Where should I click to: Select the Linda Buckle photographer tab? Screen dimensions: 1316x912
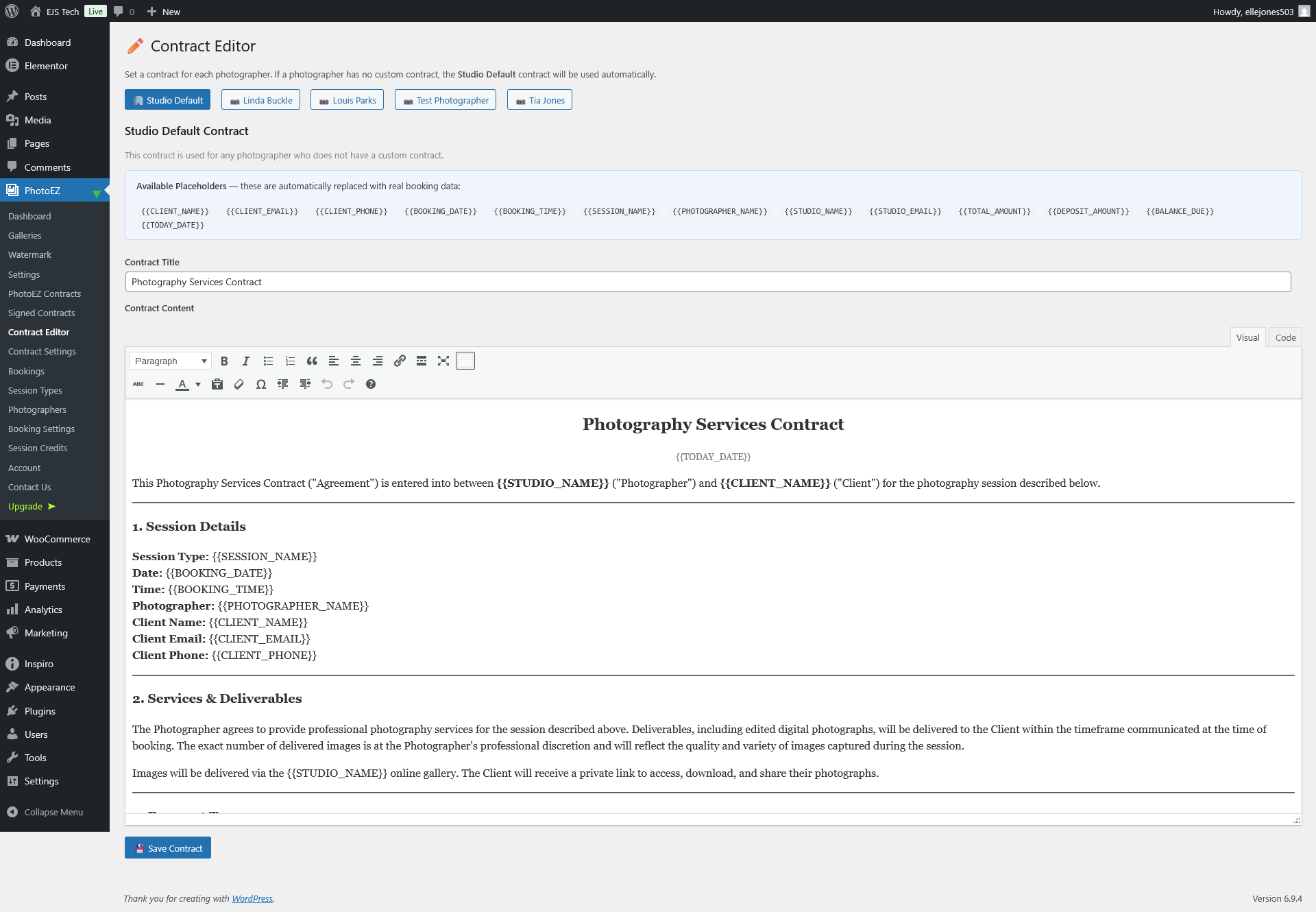[260, 100]
